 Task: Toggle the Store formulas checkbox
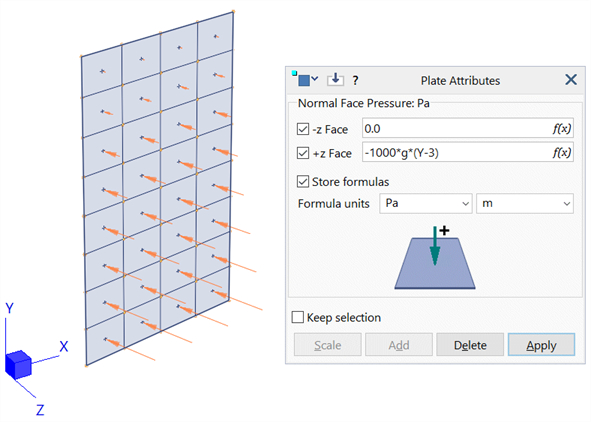tap(303, 182)
